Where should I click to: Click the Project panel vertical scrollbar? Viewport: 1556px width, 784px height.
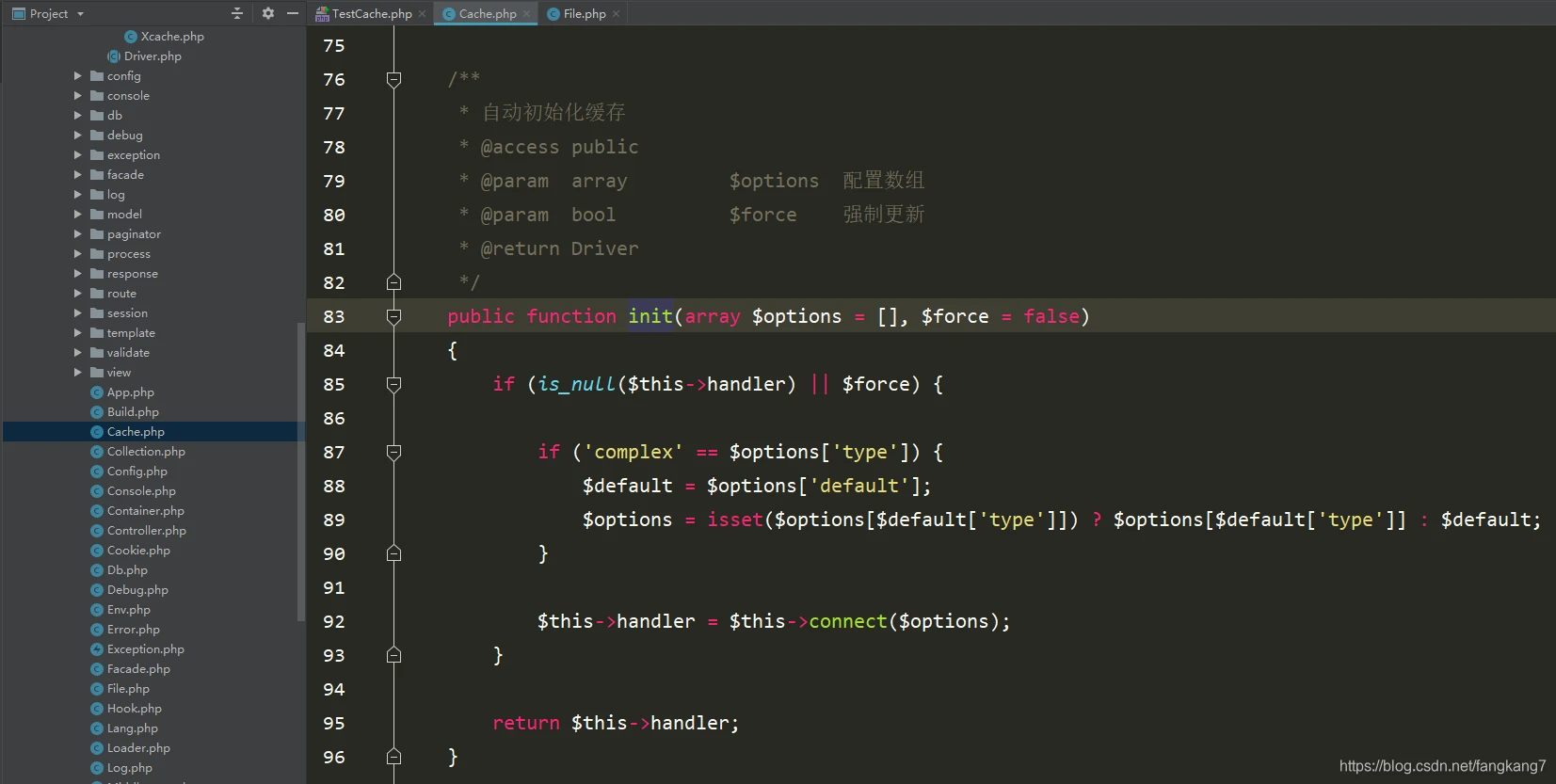tap(301, 471)
